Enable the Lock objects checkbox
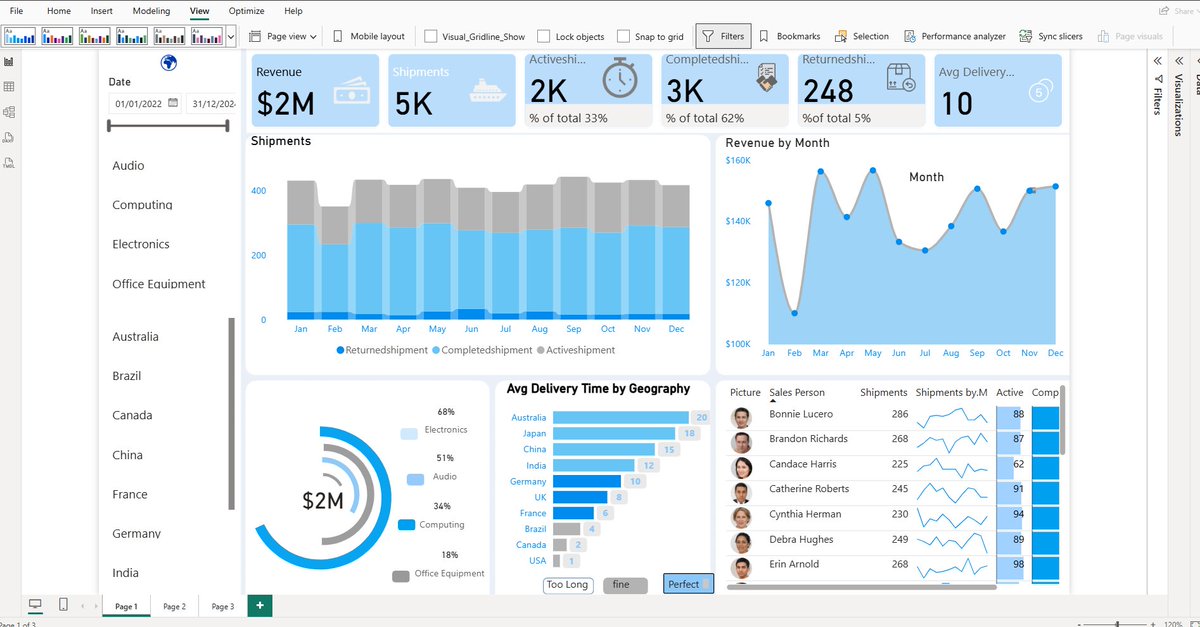The height and width of the screenshot is (627, 1200). click(x=544, y=35)
